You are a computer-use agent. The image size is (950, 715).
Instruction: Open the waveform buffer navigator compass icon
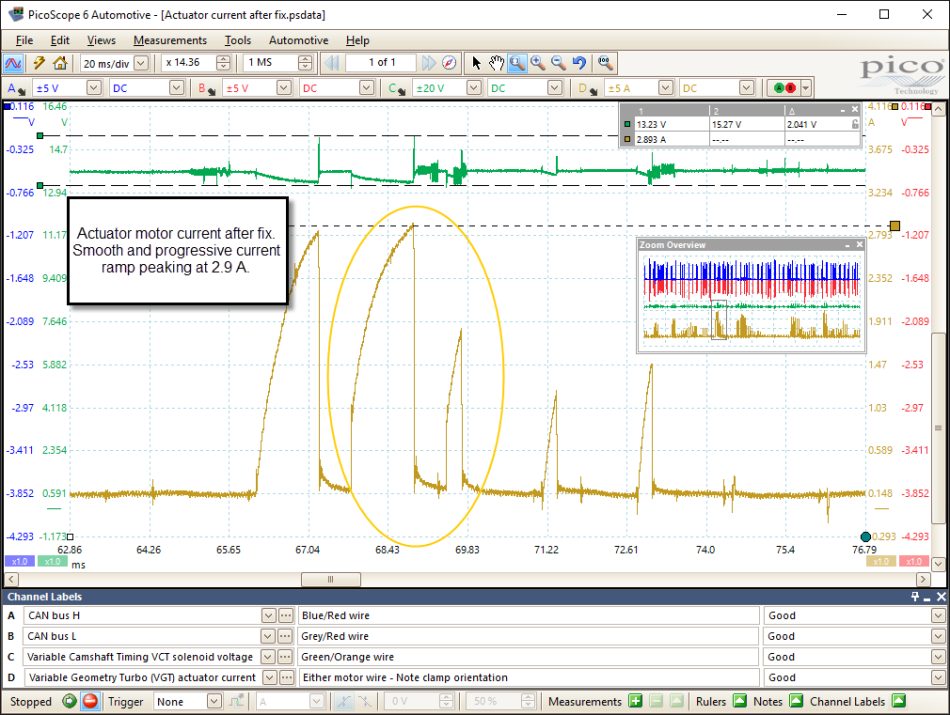[449, 63]
